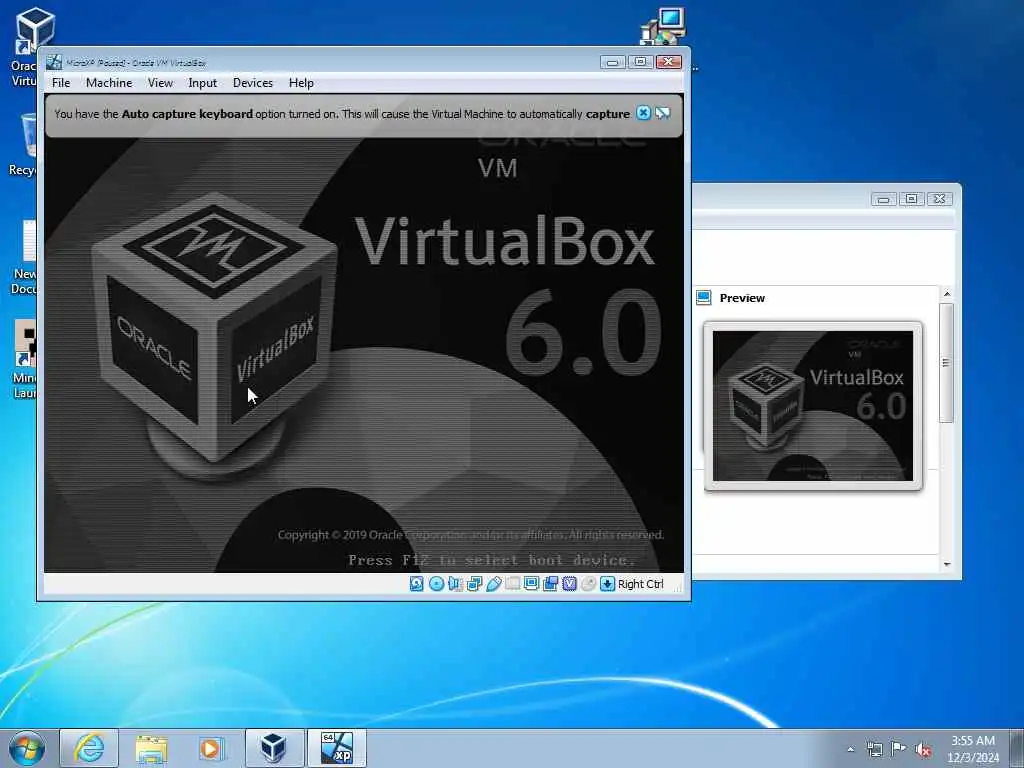1024x768 pixels.
Task: Click the scrollbar thumb in Manager details pane
Action: click(x=946, y=362)
